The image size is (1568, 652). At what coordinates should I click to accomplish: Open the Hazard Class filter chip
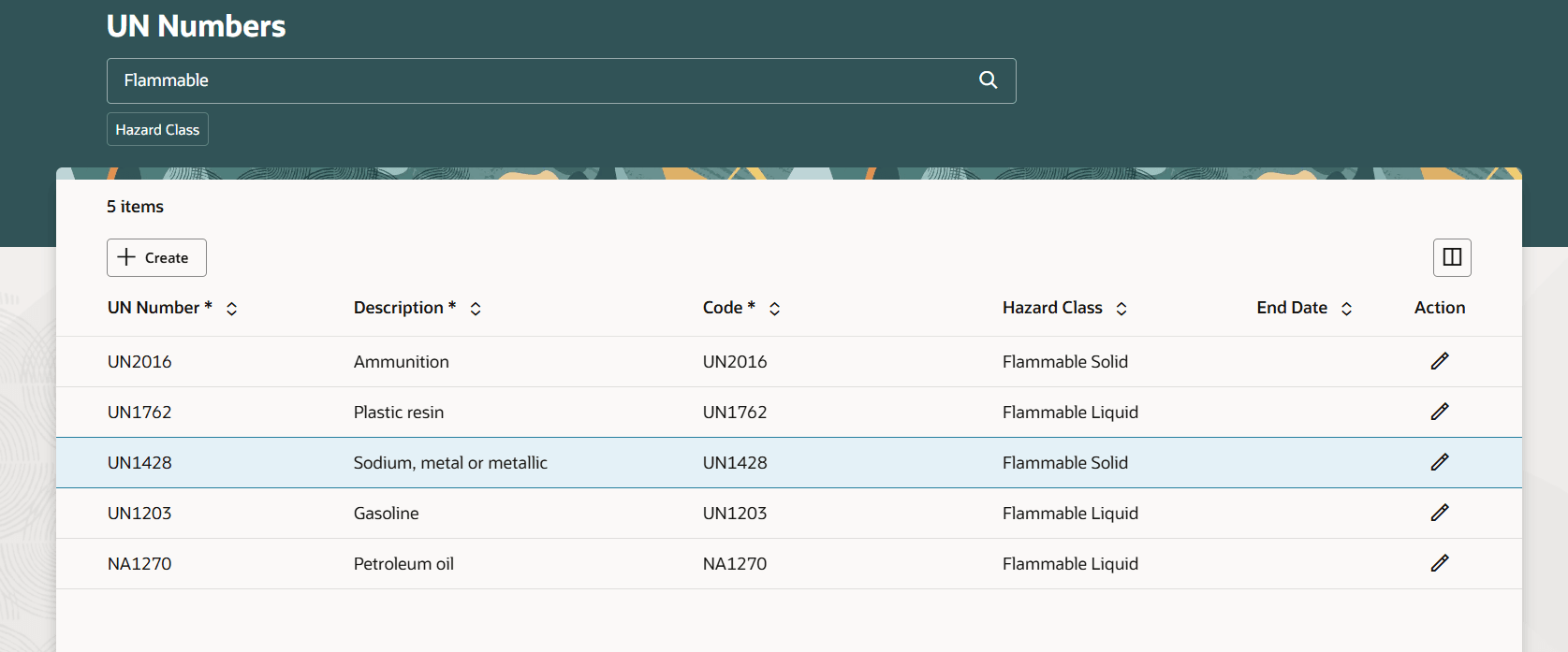point(157,130)
